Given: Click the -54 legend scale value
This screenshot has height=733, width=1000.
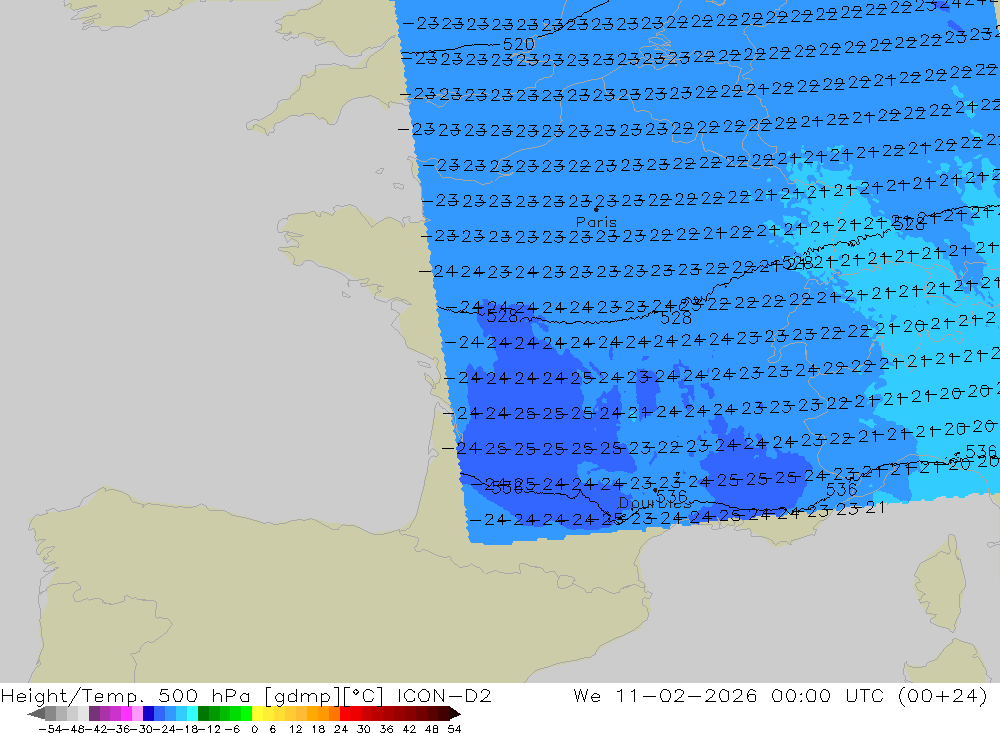Looking at the screenshot, I should click(50, 729).
